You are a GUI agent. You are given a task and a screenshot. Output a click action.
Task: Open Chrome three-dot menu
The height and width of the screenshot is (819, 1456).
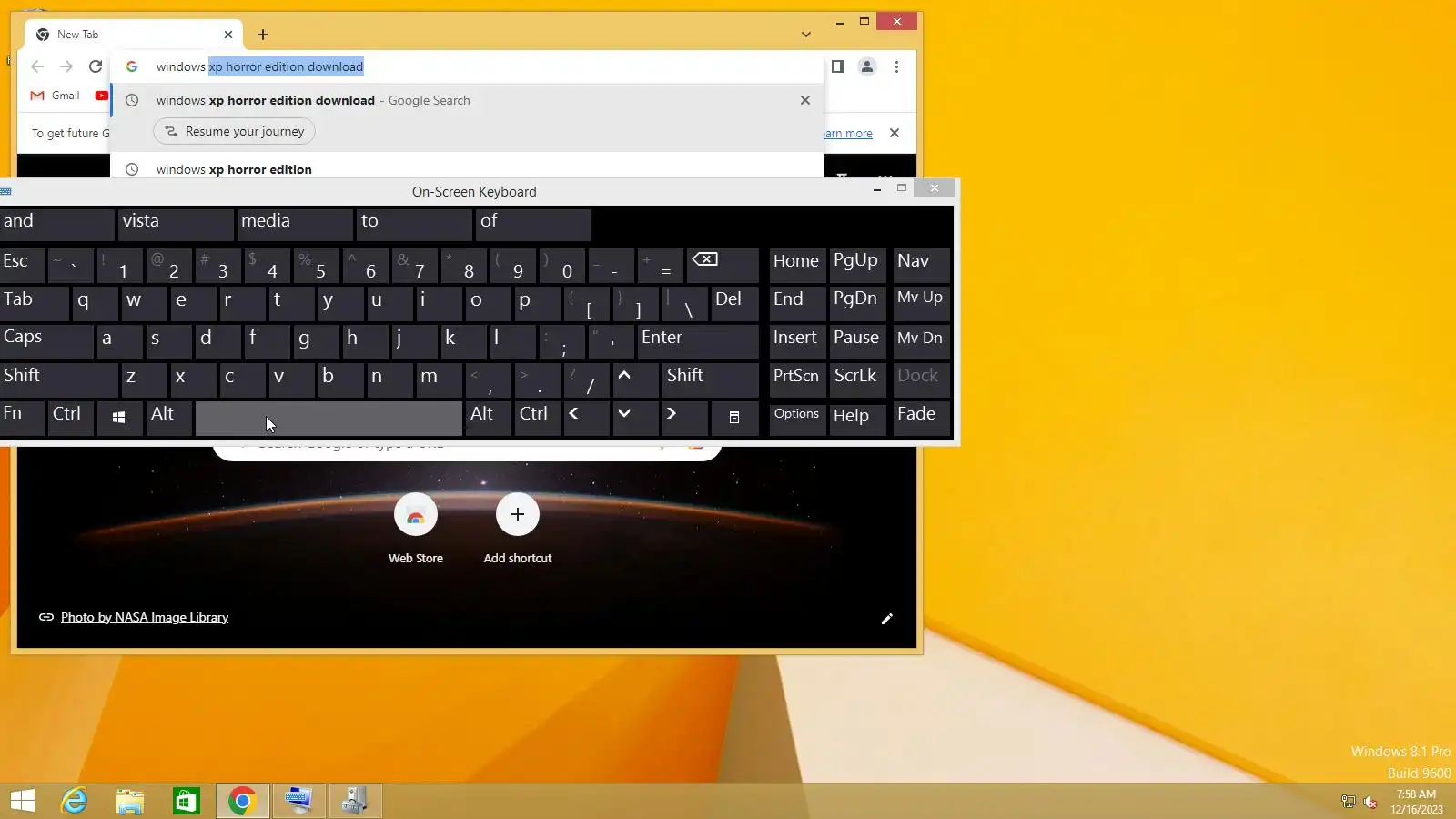coord(896,66)
